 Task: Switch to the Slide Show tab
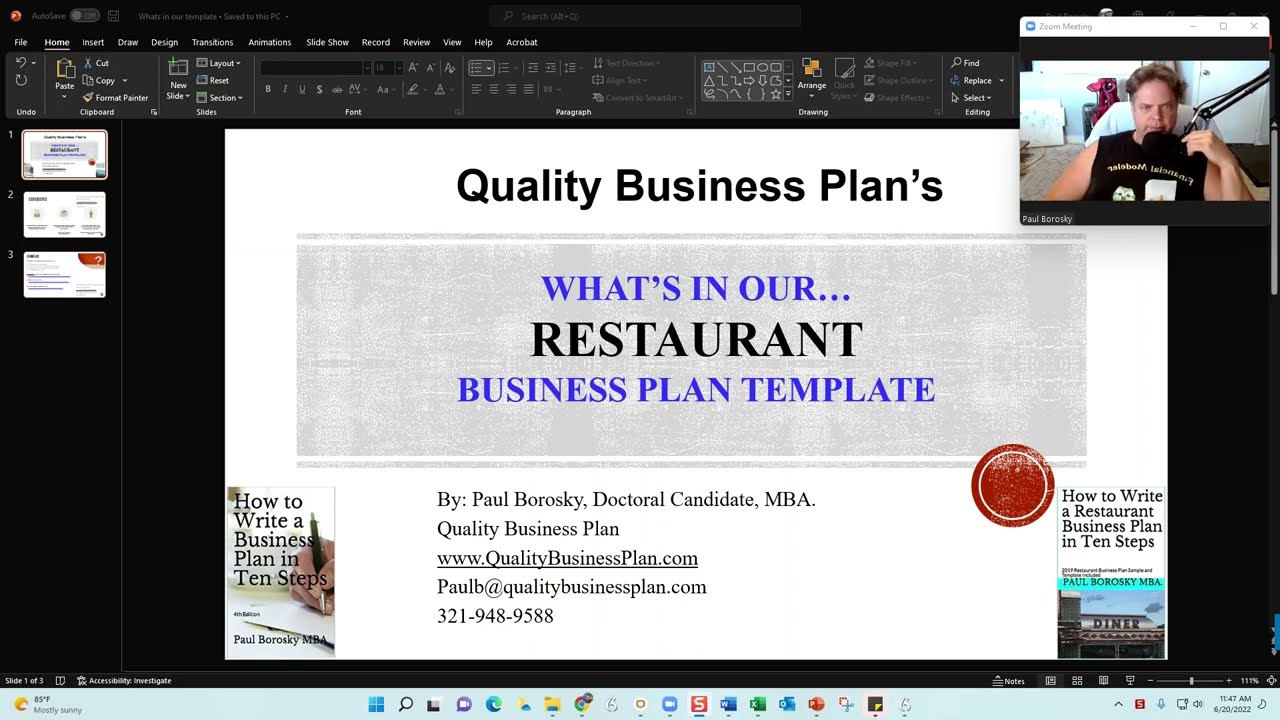point(327,42)
